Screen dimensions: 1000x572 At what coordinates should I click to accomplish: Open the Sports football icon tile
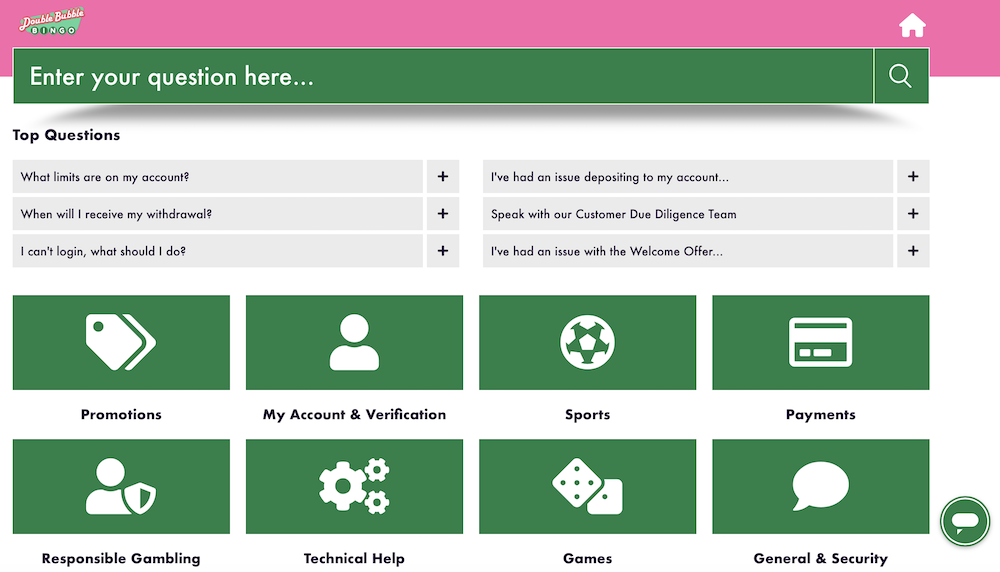pyautogui.click(x=587, y=342)
